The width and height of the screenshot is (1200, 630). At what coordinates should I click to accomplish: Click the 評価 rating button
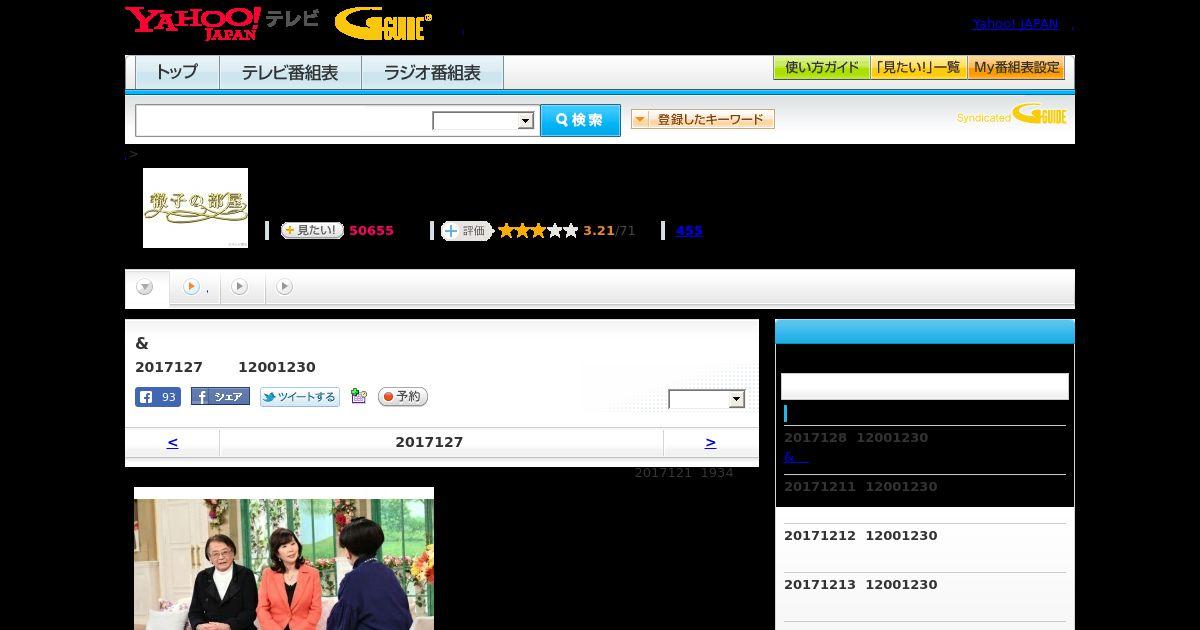coord(467,231)
